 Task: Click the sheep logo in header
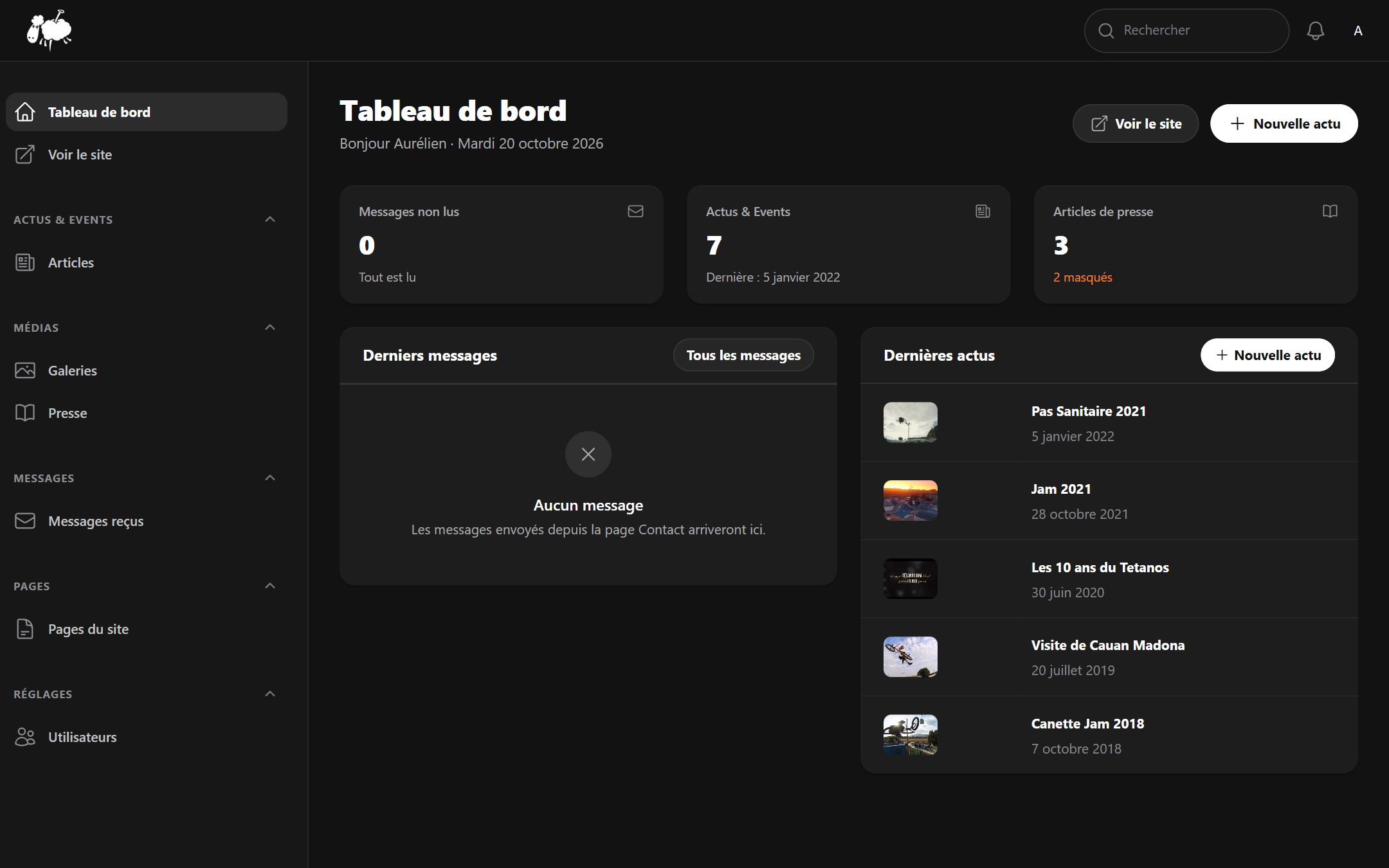point(50,30)
